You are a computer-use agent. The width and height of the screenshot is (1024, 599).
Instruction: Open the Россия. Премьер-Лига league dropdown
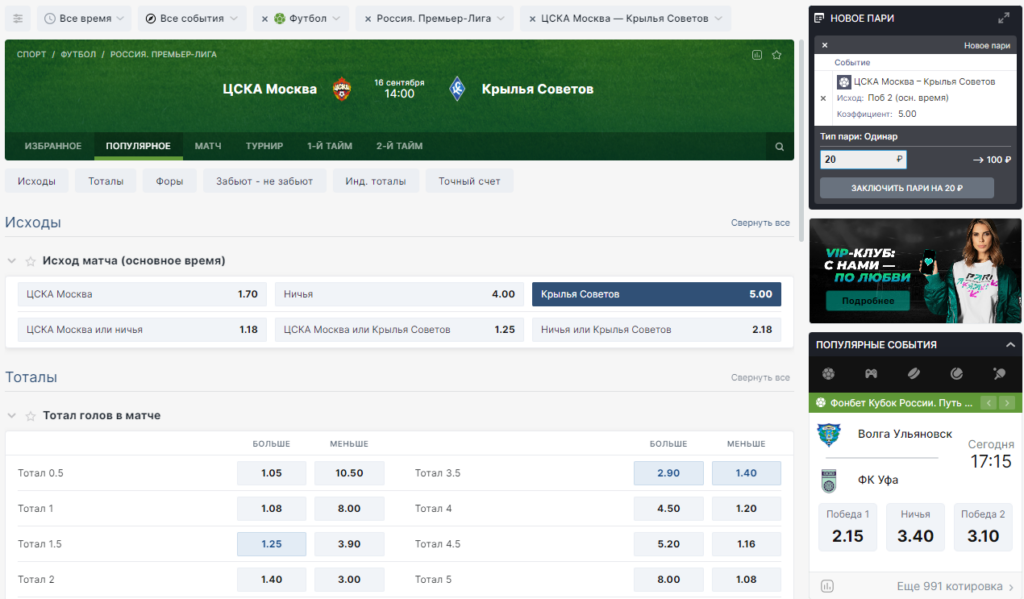click(441, 18)
